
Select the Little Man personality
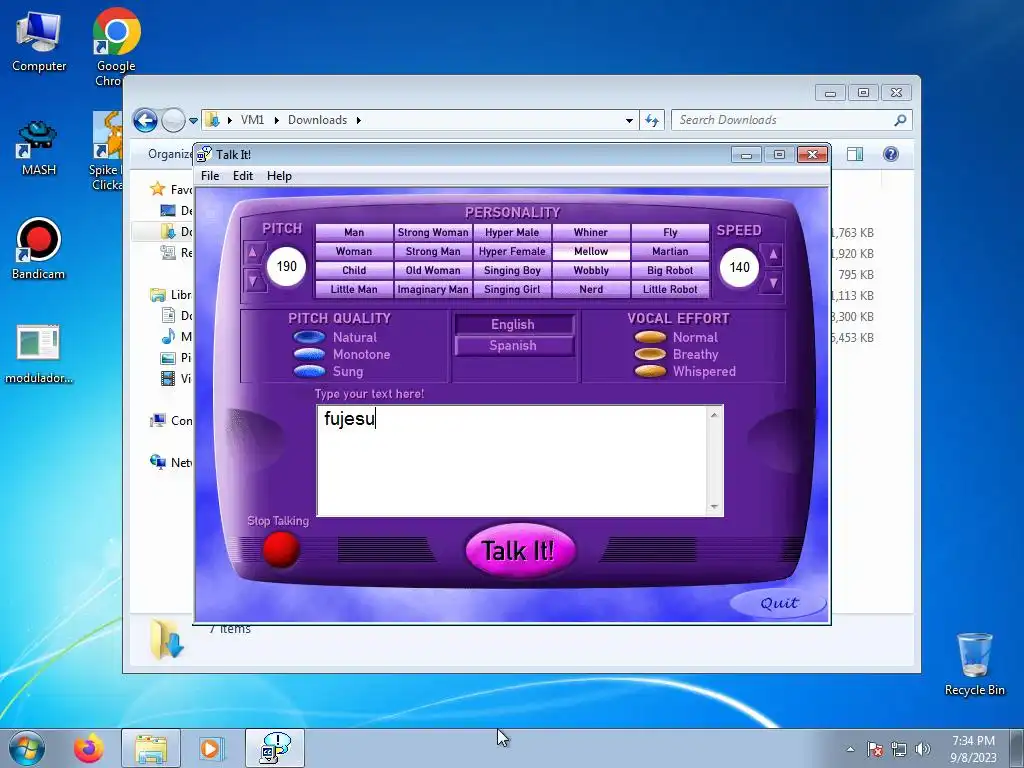(x=354, y=289)
